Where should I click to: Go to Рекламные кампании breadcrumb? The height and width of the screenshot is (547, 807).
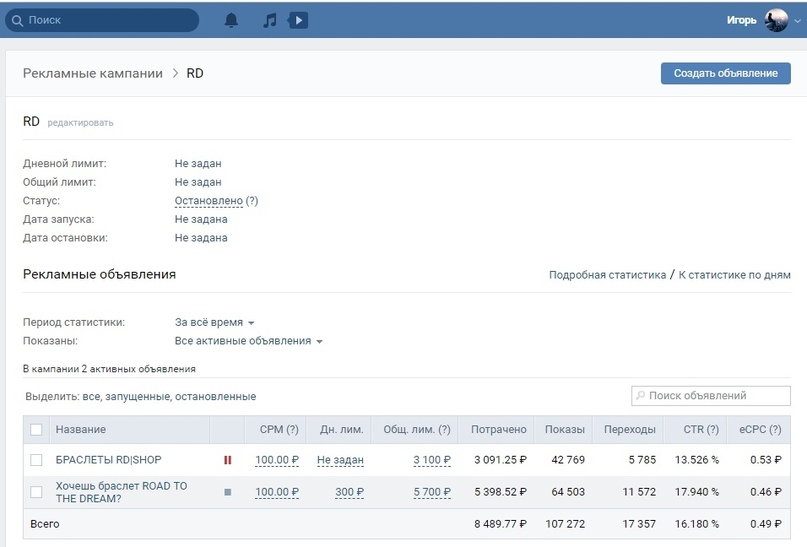93,73
